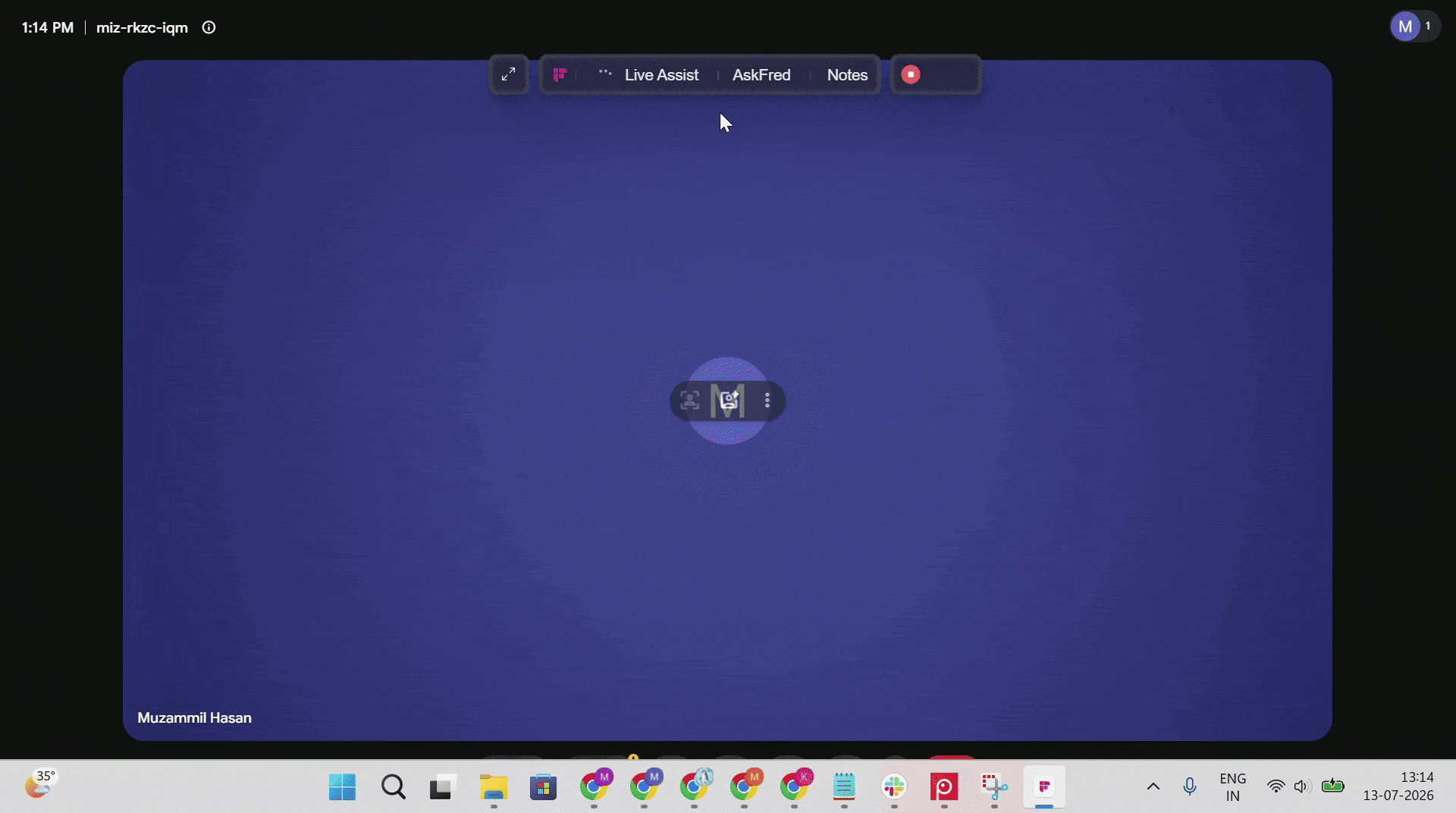Open Wi-Fi network settings in the tray
This screenshot has height=813, width=1456.
[x=1276, y=786]
